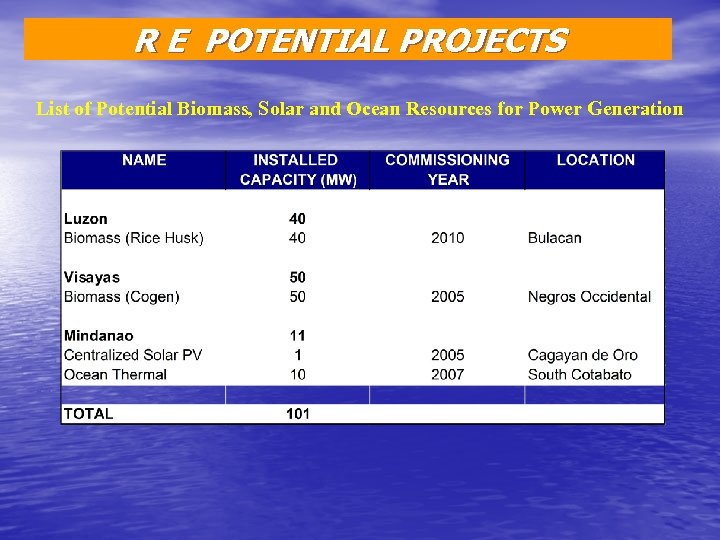Click the bold 40 in Luzon row

point(297,219)
